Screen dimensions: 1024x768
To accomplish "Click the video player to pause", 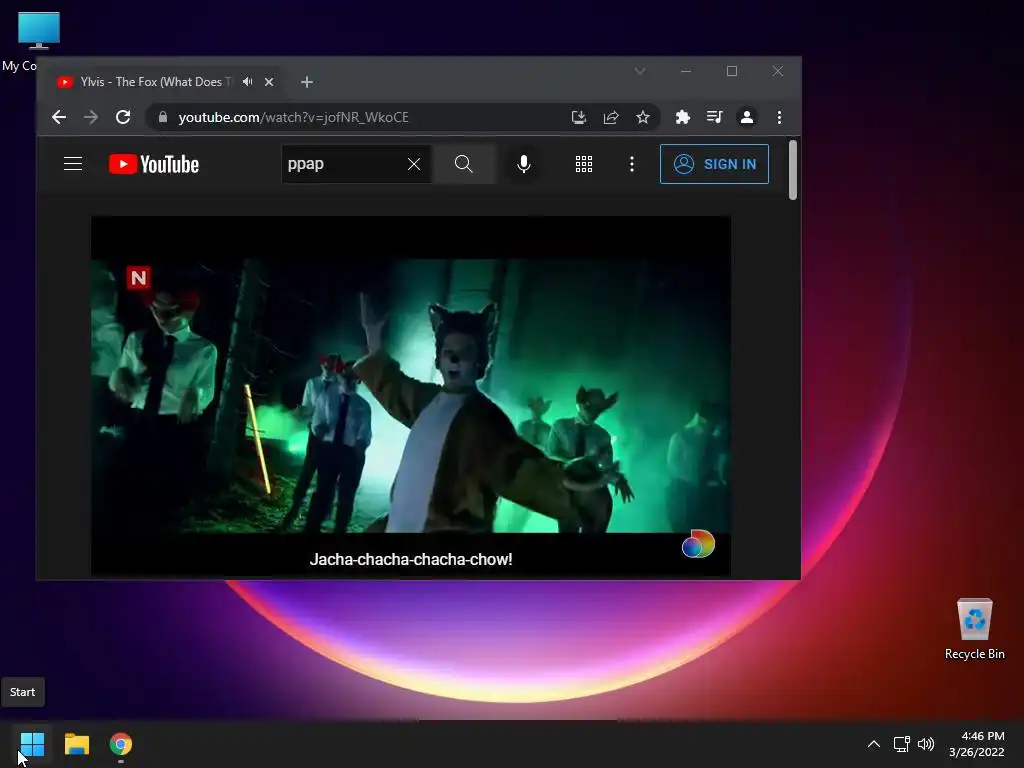I will point(411,396).
